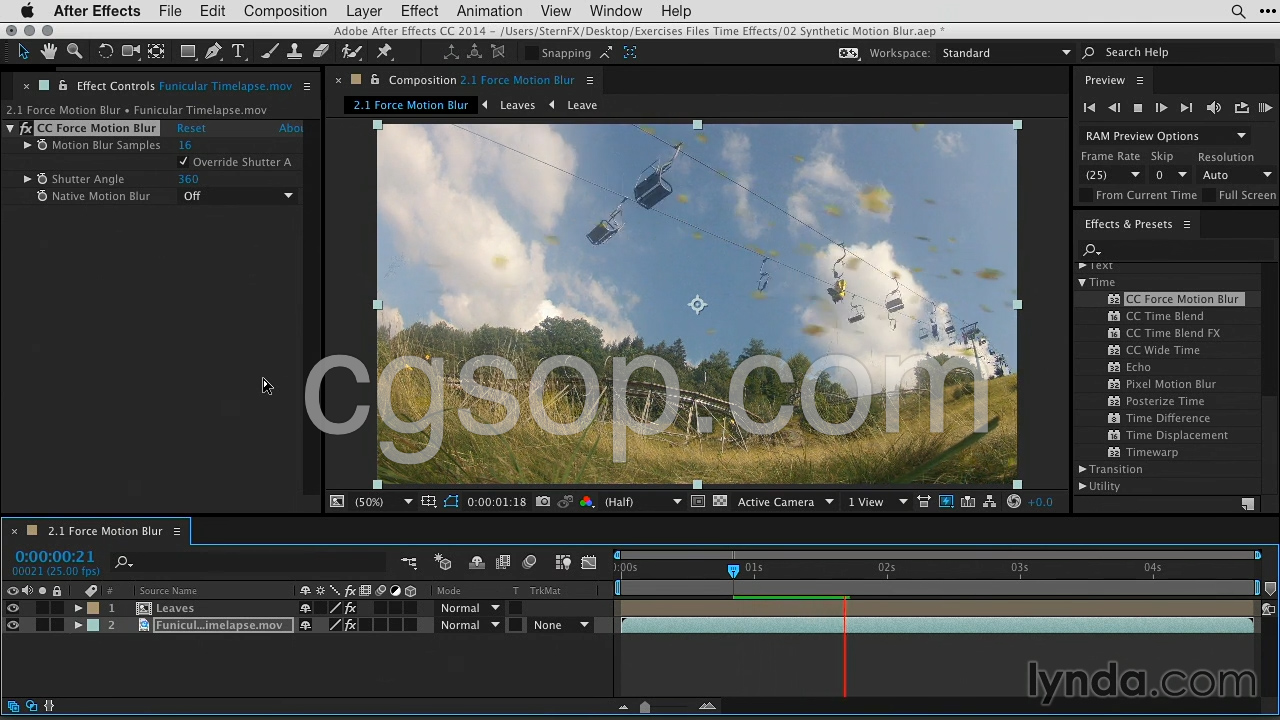Select the Puppet Pin tool
1280x720 pixels.
tap(385, 52)
